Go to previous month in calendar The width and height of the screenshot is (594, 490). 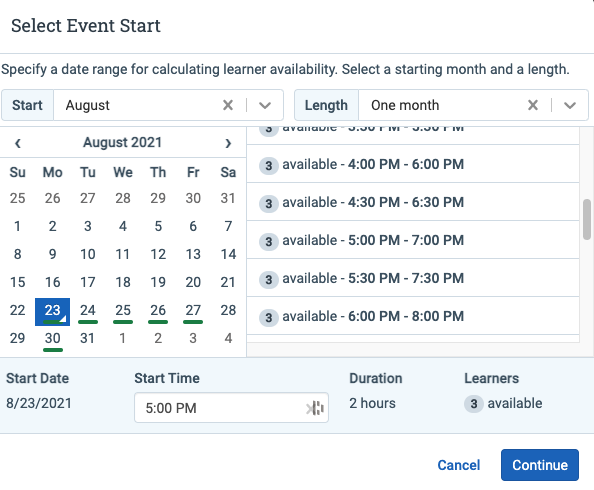pyautogui.click(x=17, y=143)
